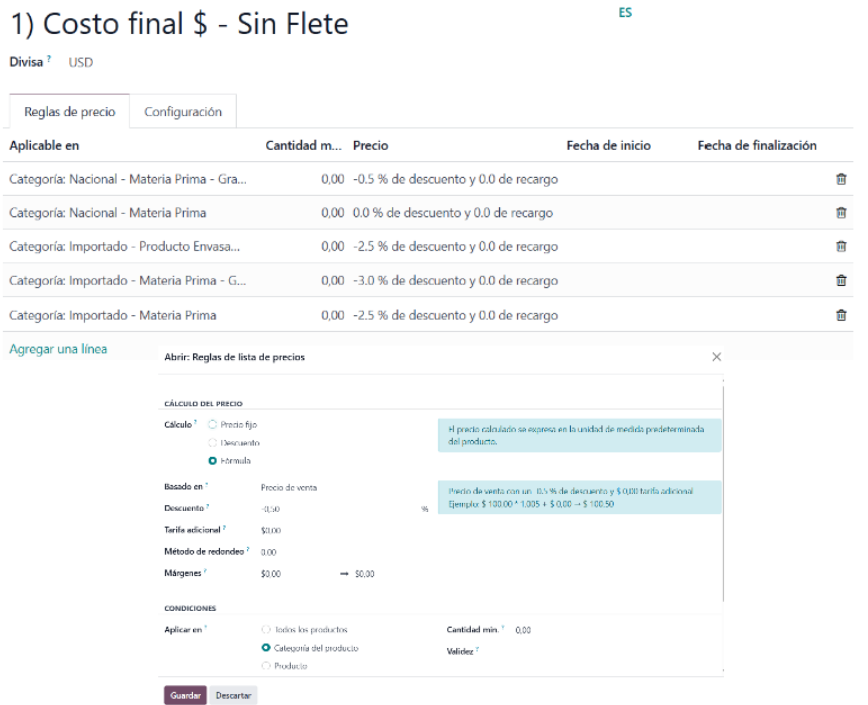Viewport: 868px width, 705px height.
Task: Open the ES language selector
Action: pyautogui.click(x=625, y=13)
